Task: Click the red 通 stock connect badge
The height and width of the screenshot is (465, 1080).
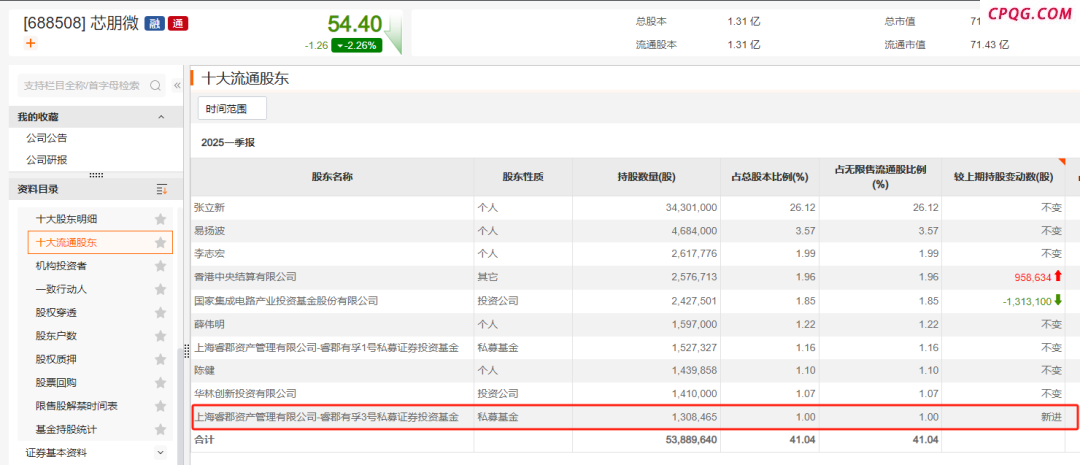Action: point(178,23)
